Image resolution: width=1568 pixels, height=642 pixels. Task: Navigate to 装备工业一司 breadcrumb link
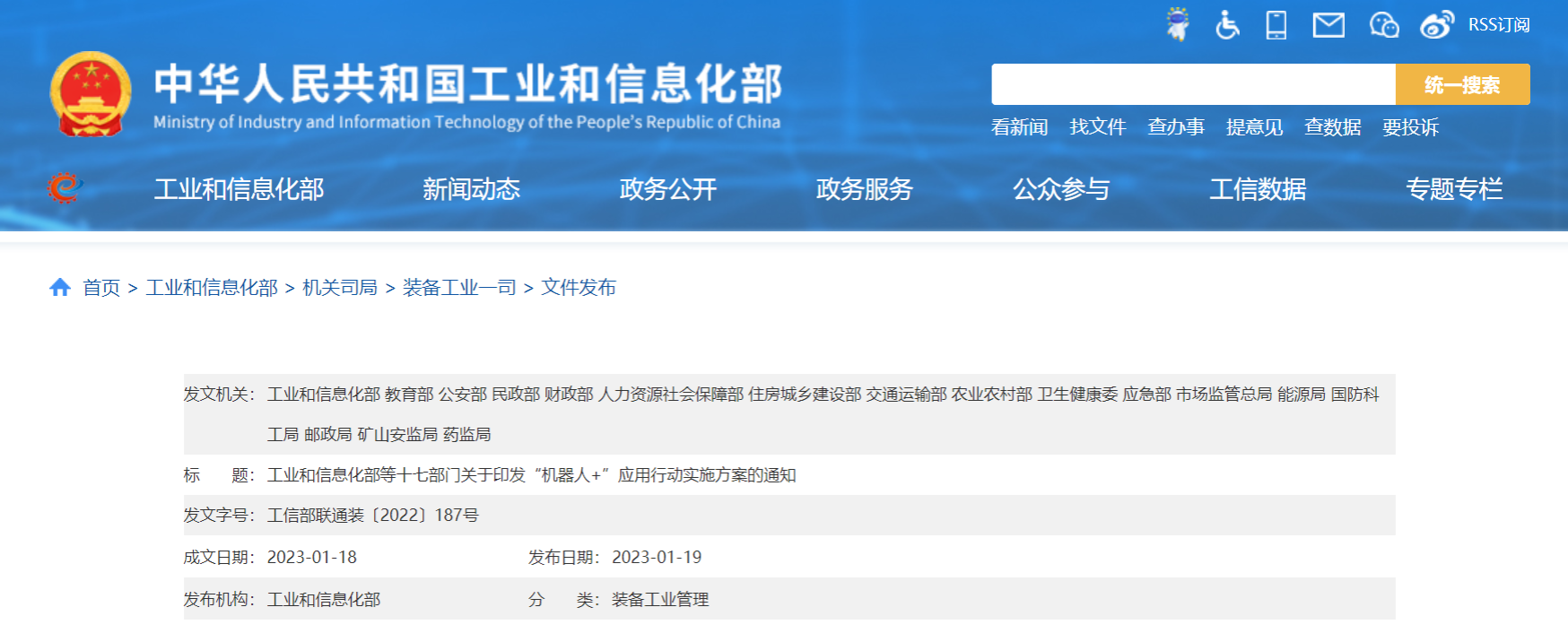(459, 287)
